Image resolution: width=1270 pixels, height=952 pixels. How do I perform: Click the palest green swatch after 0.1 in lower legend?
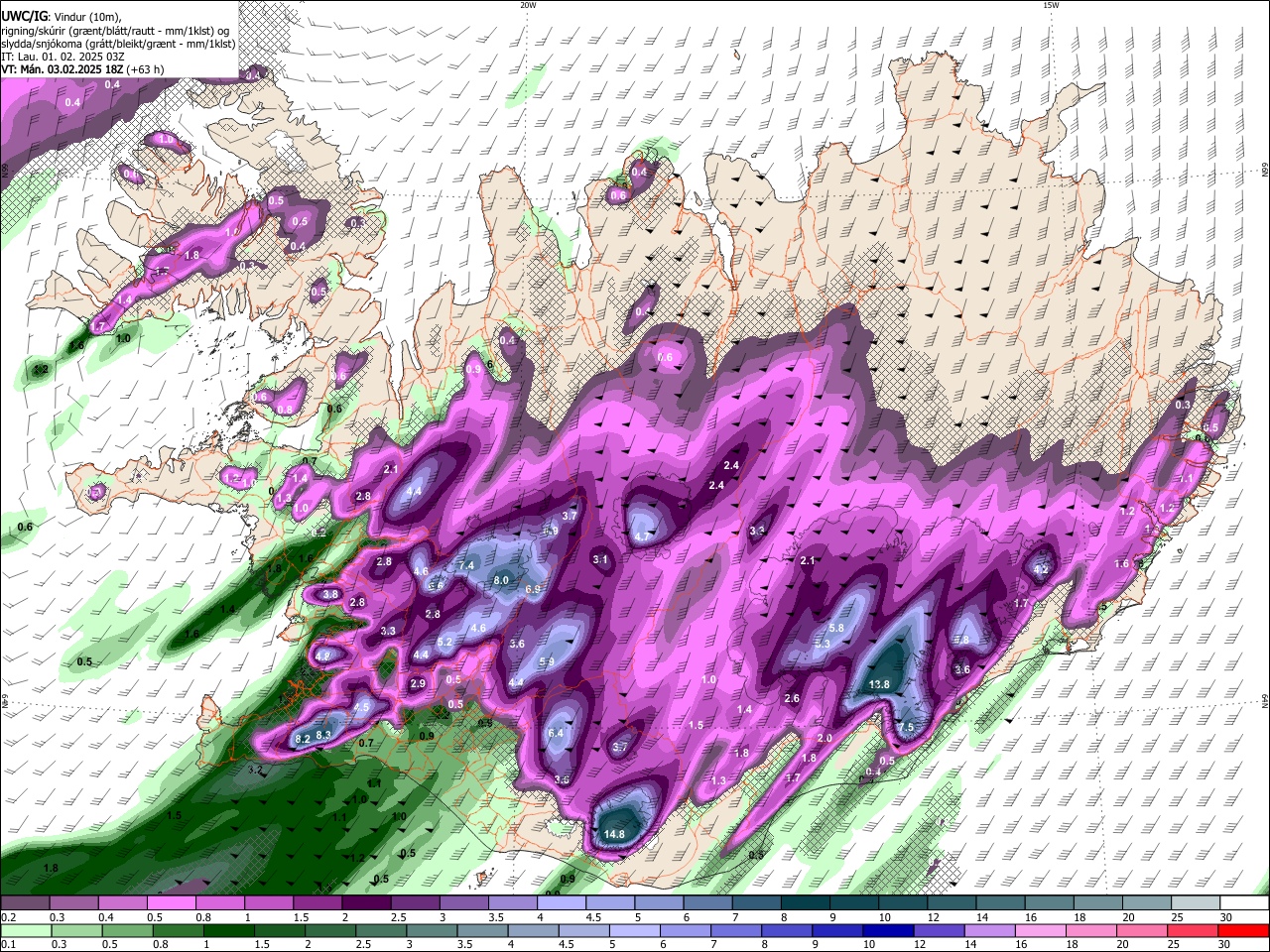point(25,930)
